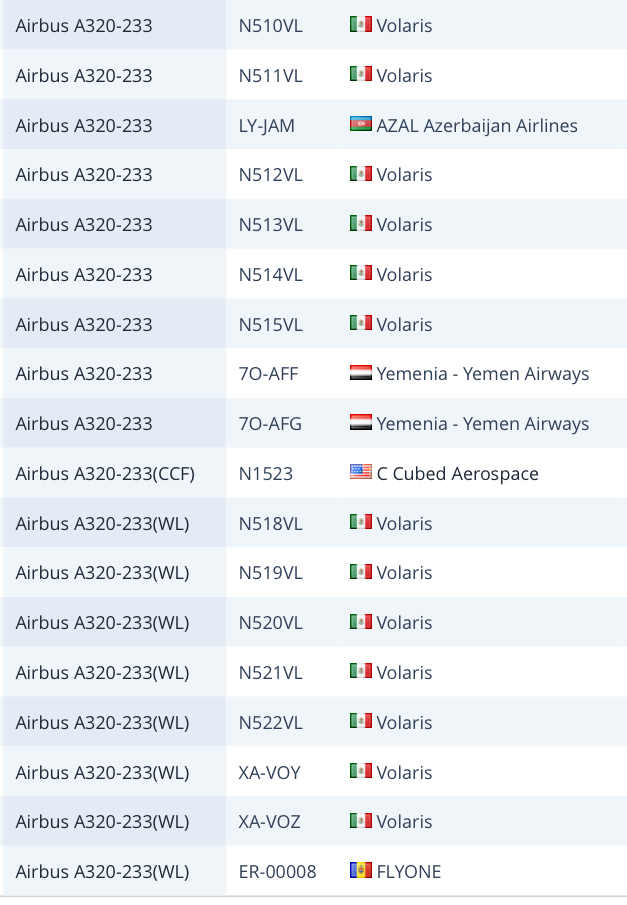627x905 pixels.
Task: Click the US flag beside C Cubed Aerospace
Action: [x=360, y=473]
